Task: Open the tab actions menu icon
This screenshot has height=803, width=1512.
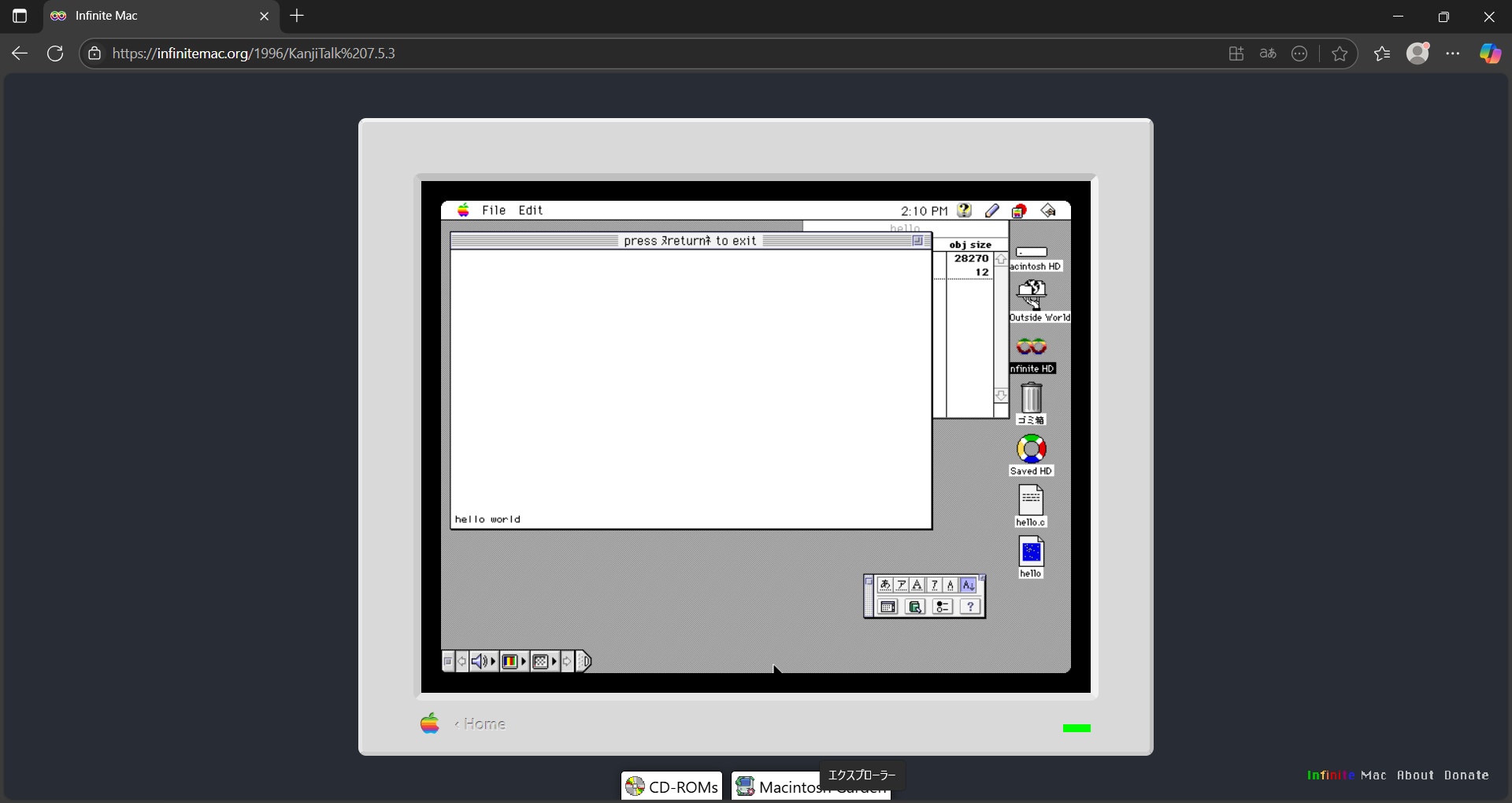Action: (x=20, y=16)
